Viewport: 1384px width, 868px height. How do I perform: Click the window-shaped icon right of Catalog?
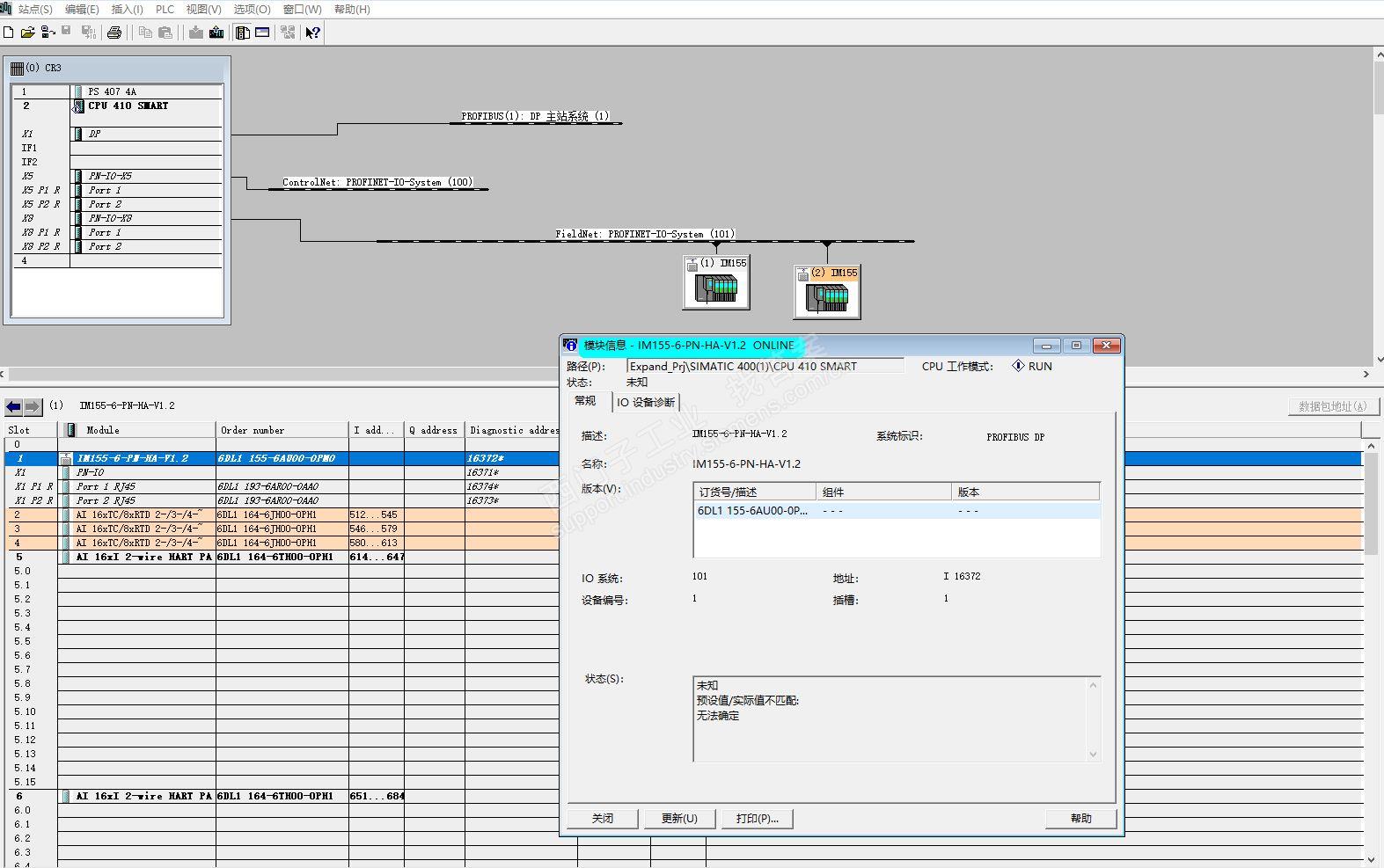[262, 33]
